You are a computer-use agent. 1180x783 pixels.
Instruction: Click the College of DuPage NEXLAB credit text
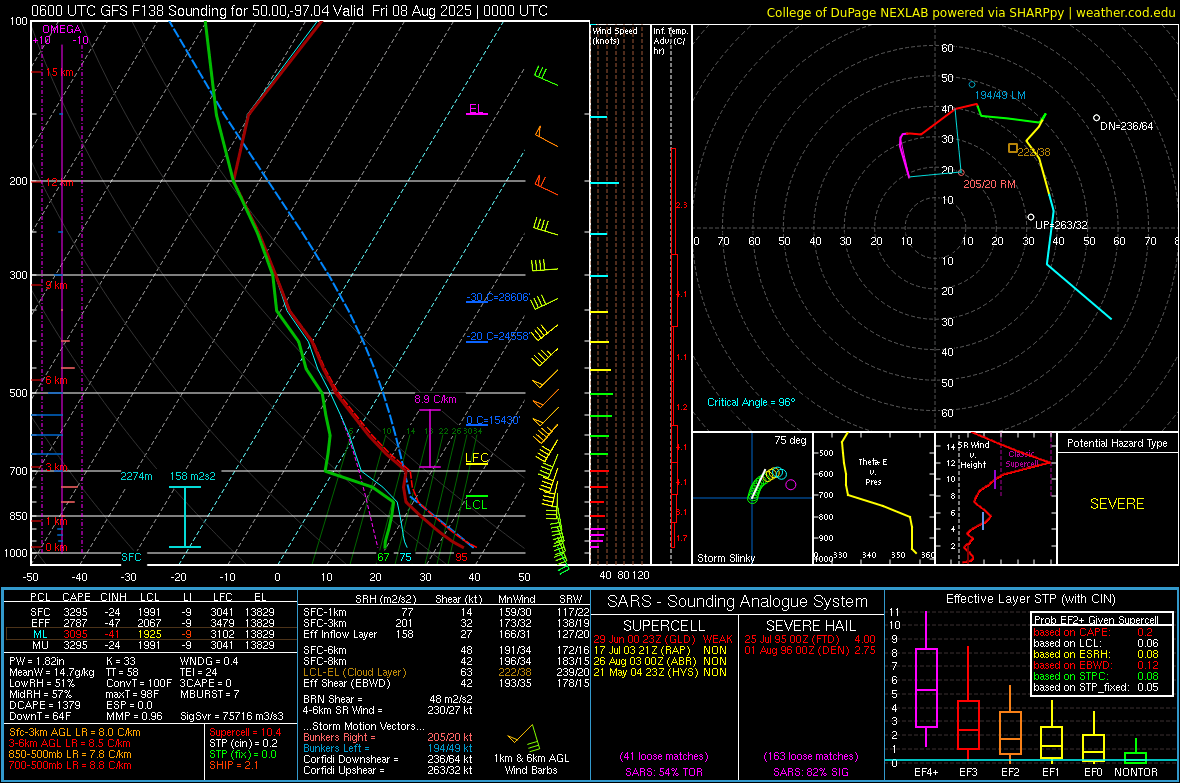click(x=971, y=13)
